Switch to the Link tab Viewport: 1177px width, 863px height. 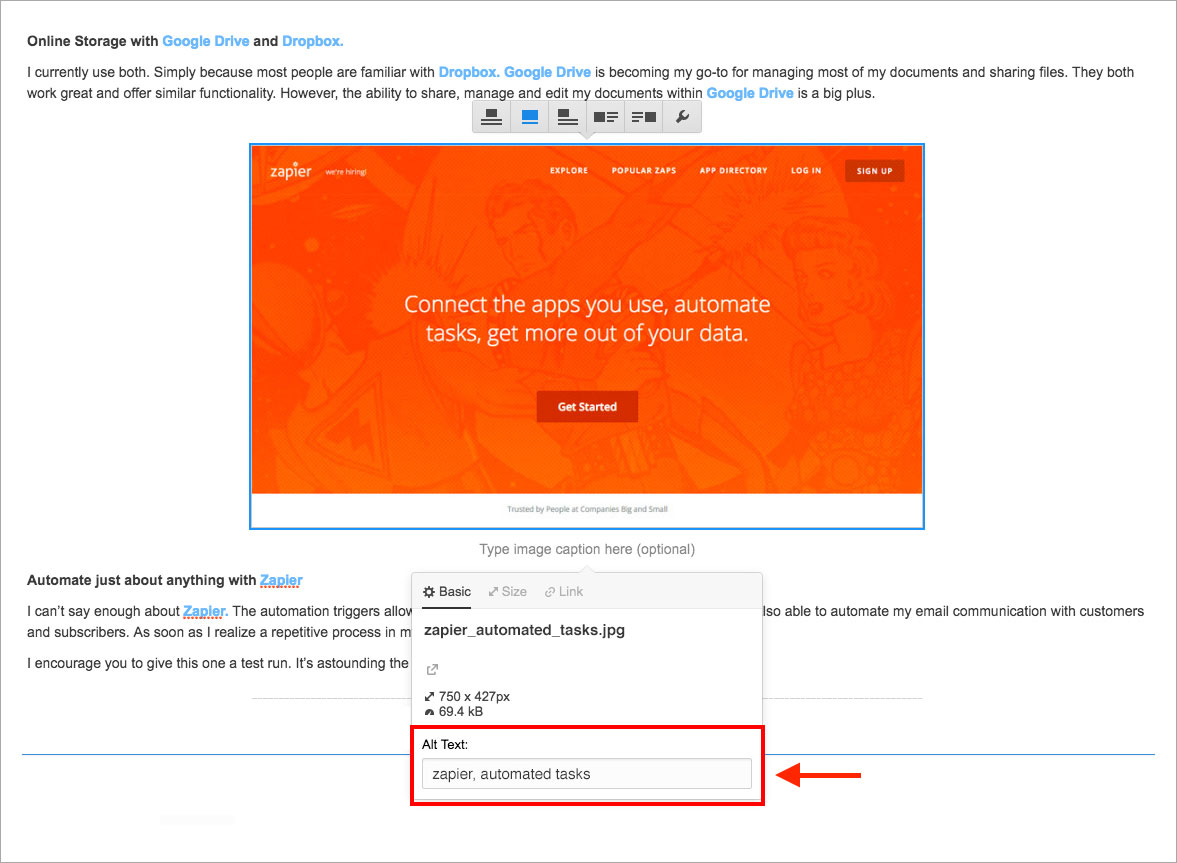pyautogui.click(x=564, y=591)
